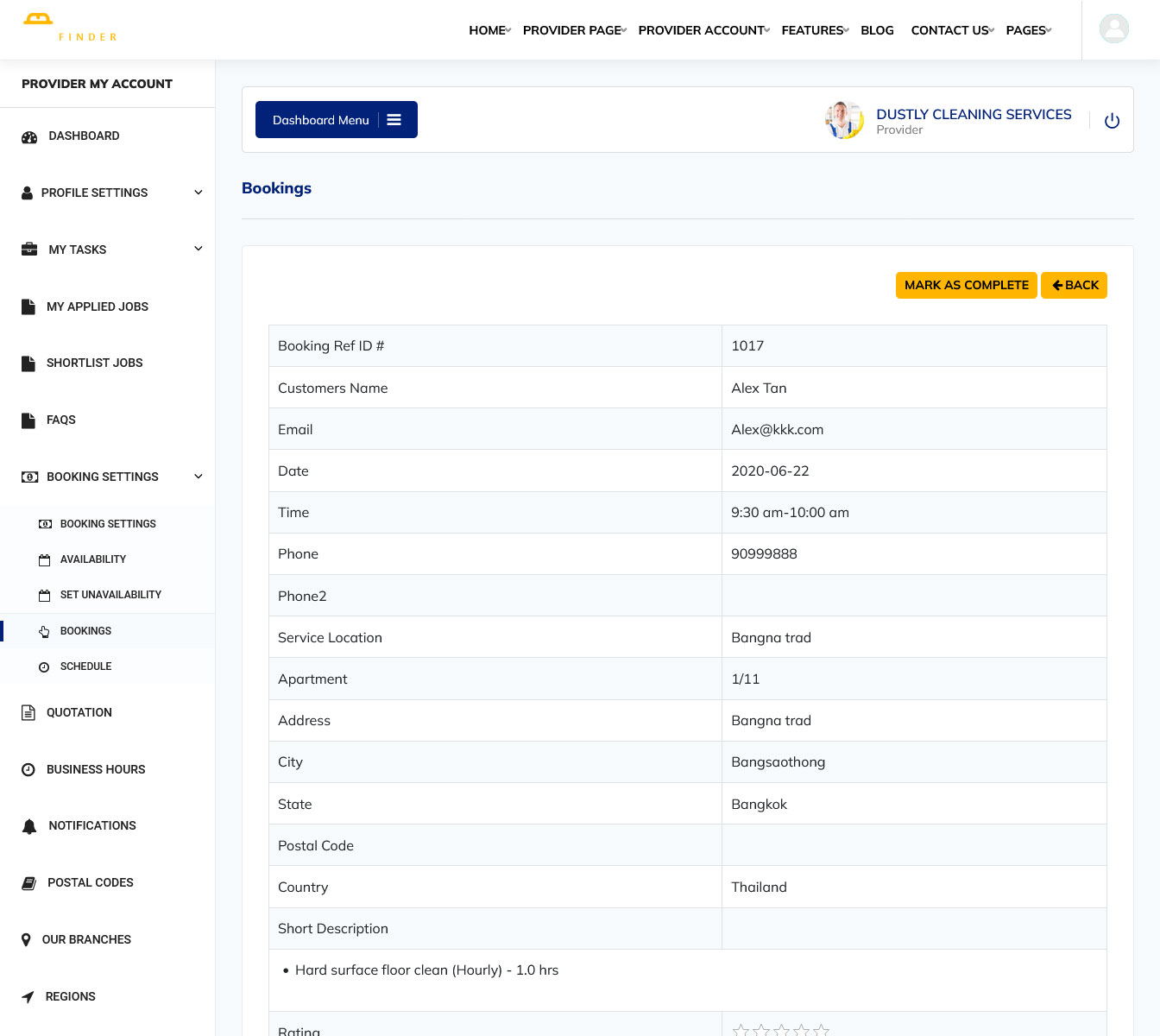Image resolution: width=1160 pixels, height=1036 pixels.
Task: Expand the Profile Settings chevron
Action: [199, 193]
